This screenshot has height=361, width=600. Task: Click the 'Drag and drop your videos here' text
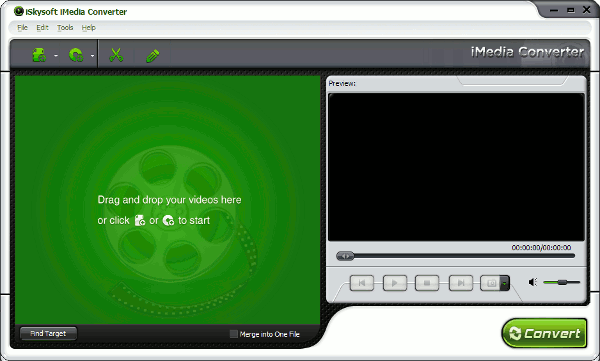point(170,200)
